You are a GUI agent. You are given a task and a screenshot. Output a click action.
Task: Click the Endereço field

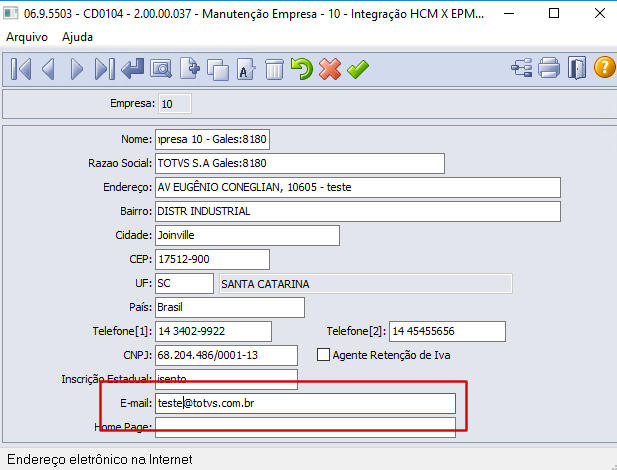coord(358,187)
